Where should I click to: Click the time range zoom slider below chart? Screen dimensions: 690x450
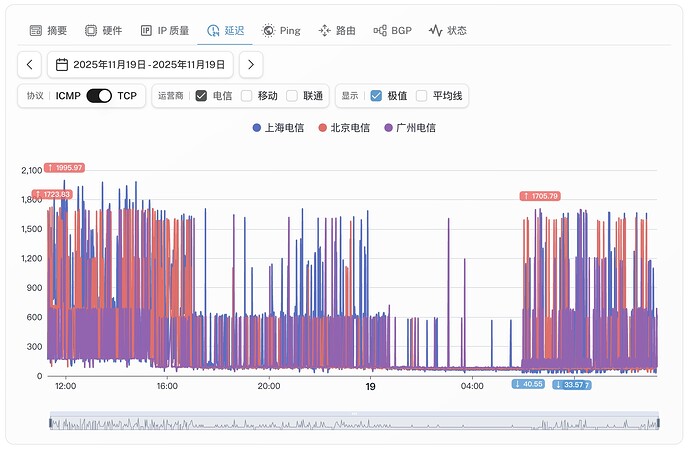coord(354,423)
